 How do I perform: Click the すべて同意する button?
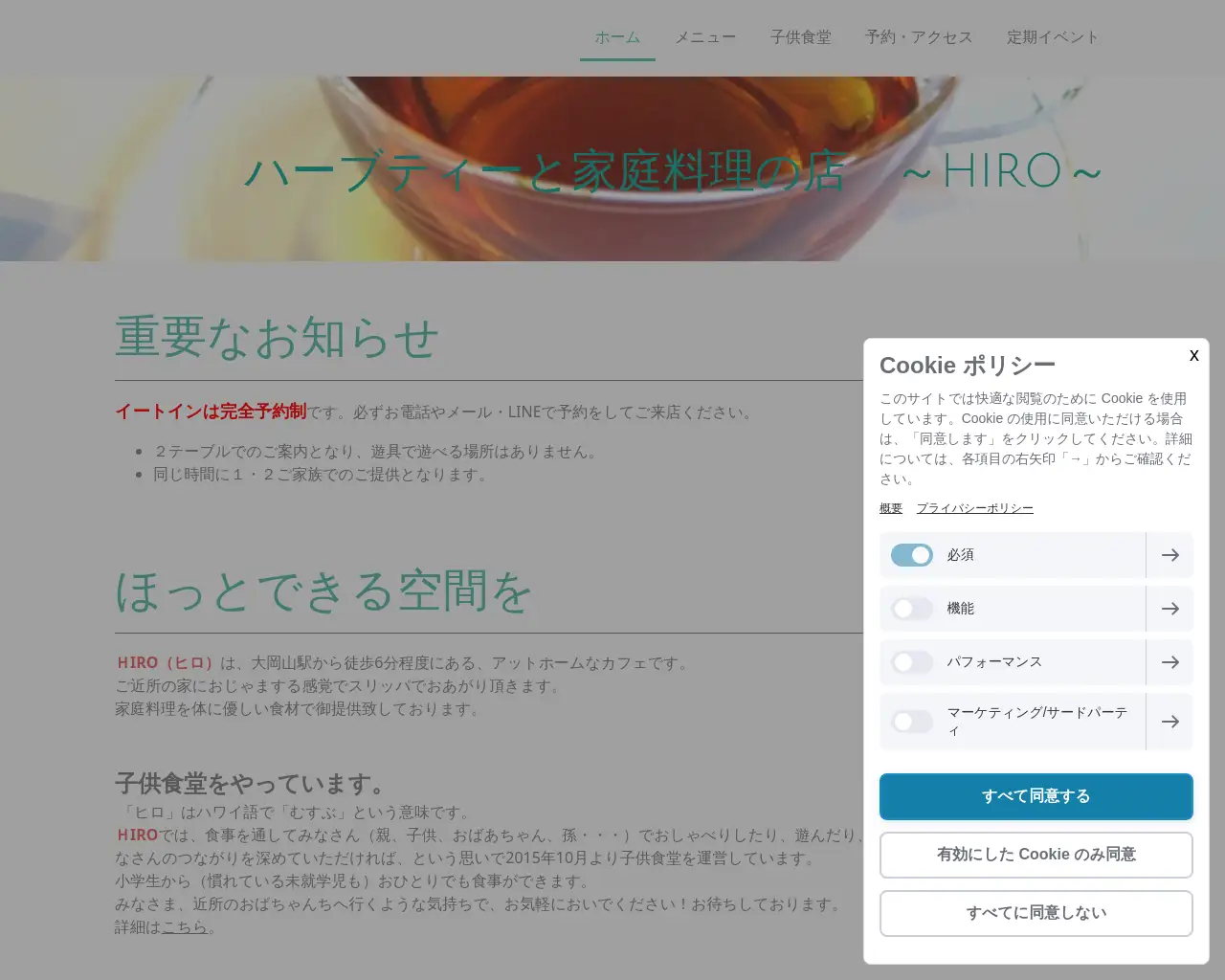tap(1036, 796)
